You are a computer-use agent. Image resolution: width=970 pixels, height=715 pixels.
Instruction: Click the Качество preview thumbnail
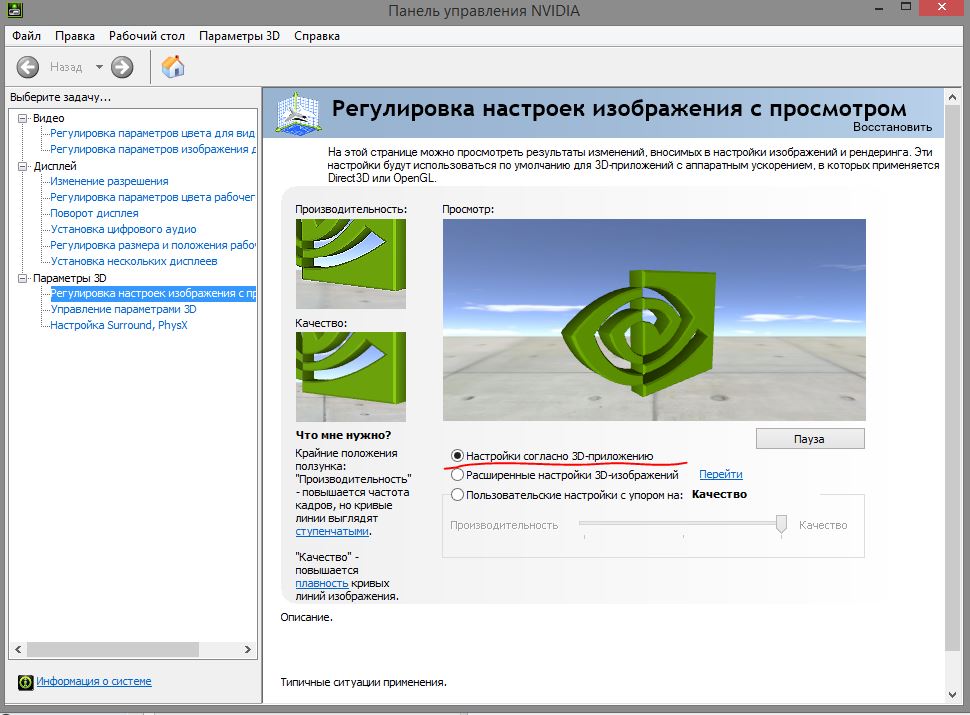(351, 377)
